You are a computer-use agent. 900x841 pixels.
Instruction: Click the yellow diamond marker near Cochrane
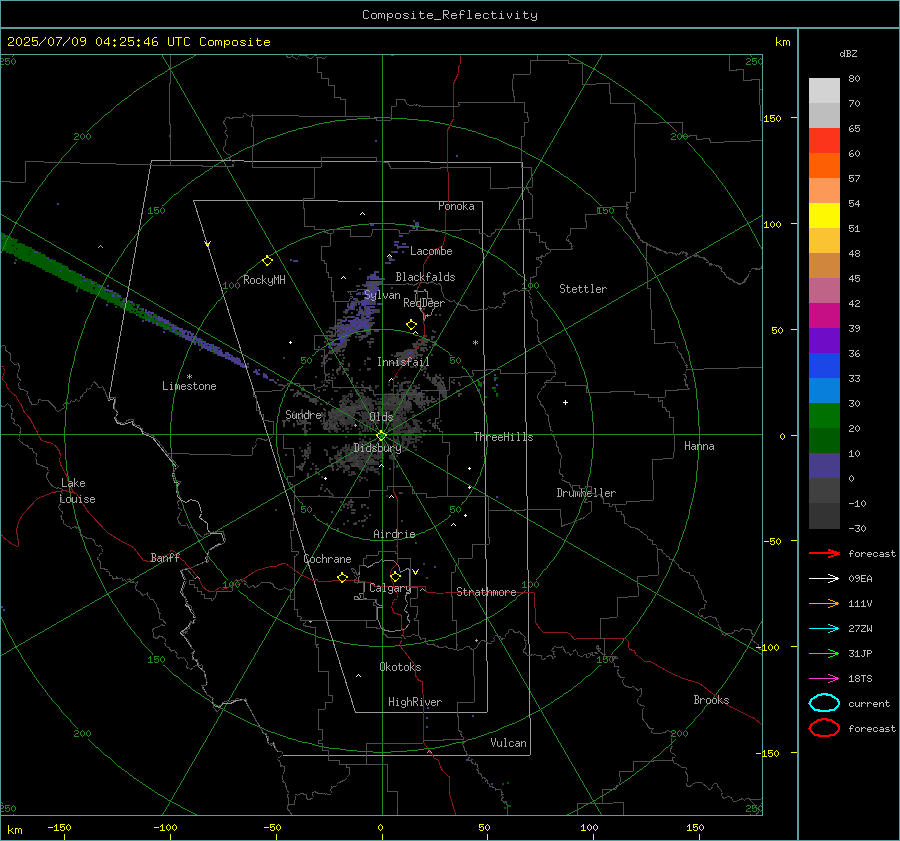tap(342, 578)
